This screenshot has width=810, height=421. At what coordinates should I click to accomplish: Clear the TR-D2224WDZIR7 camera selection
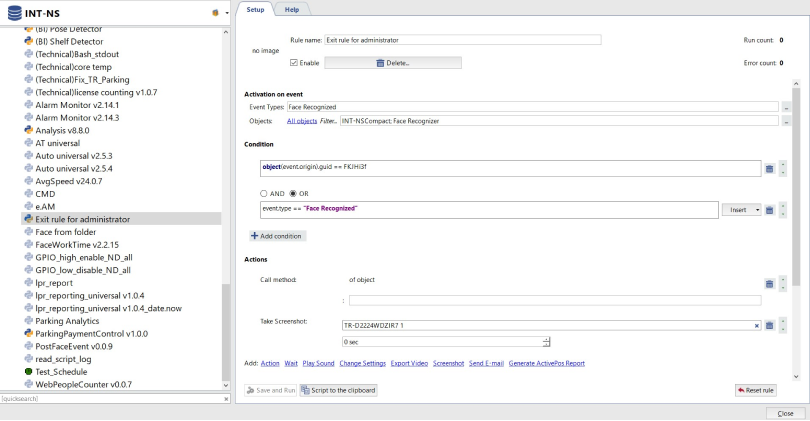757,326
